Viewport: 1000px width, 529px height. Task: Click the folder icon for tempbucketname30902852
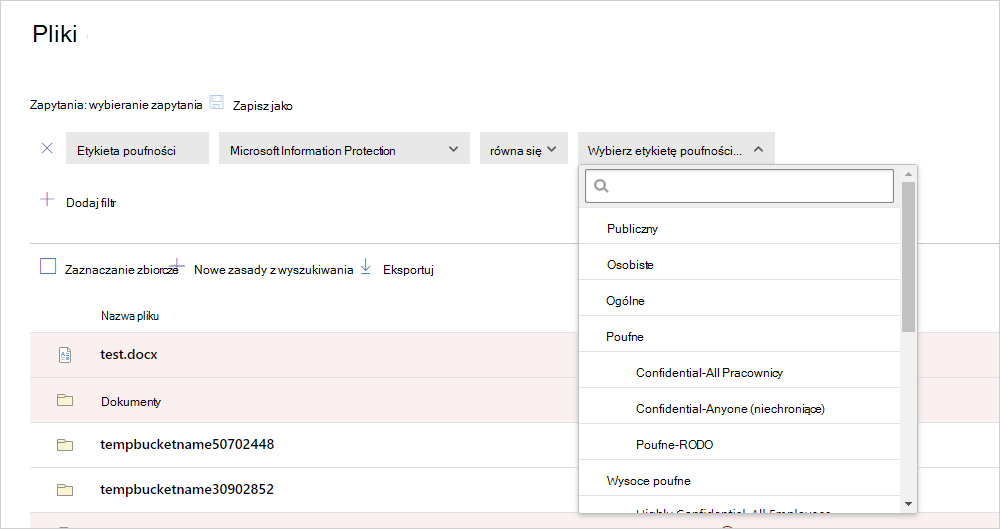coord(65,490)
